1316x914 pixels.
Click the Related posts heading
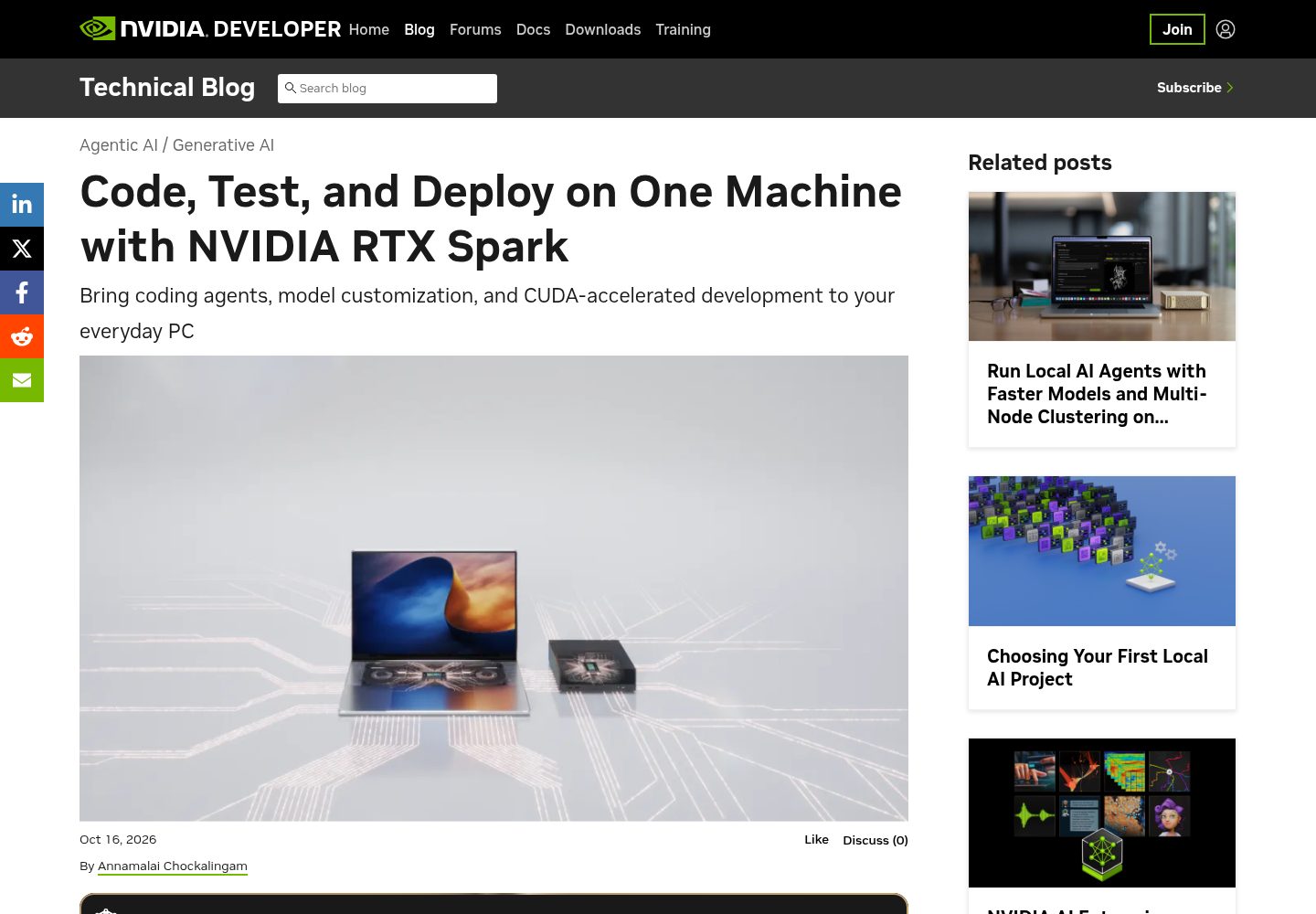tap(1040, 163)
